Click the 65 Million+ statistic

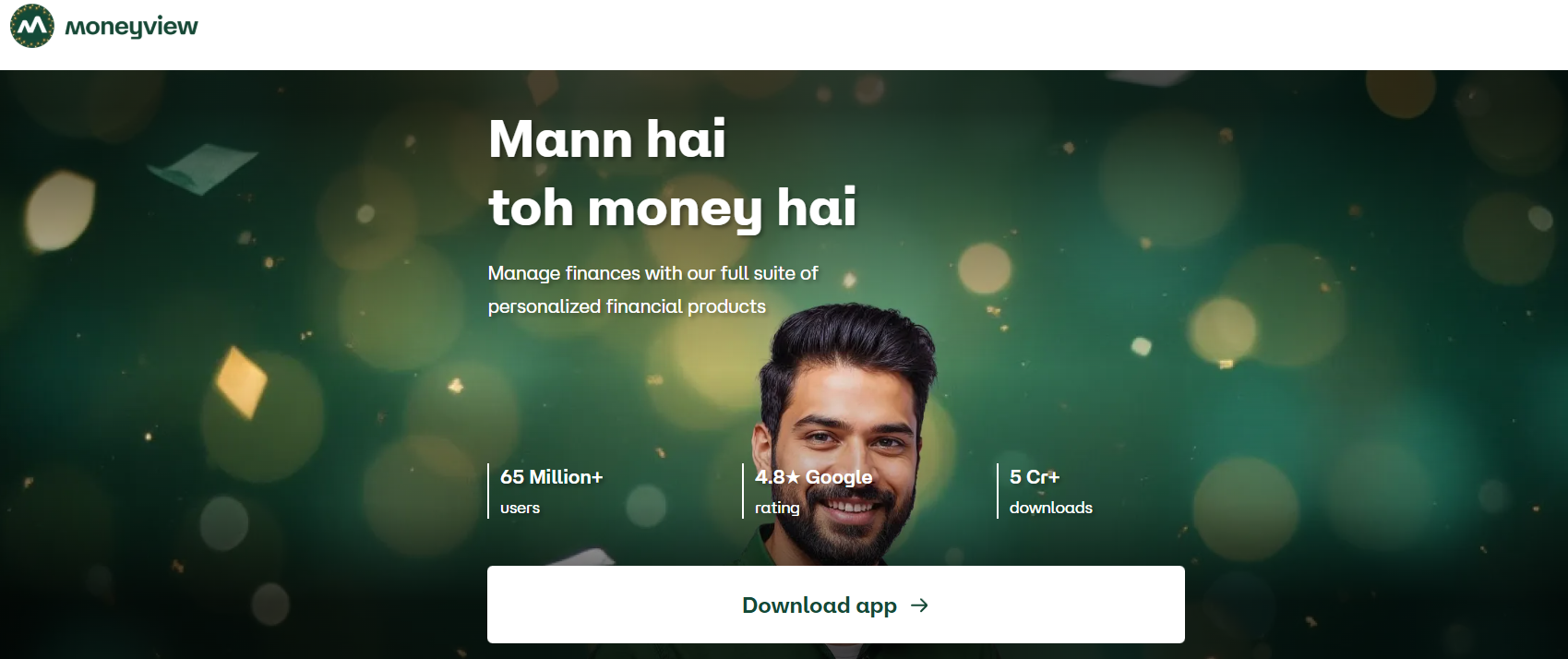pyautogui.click(x=551, y=477)
